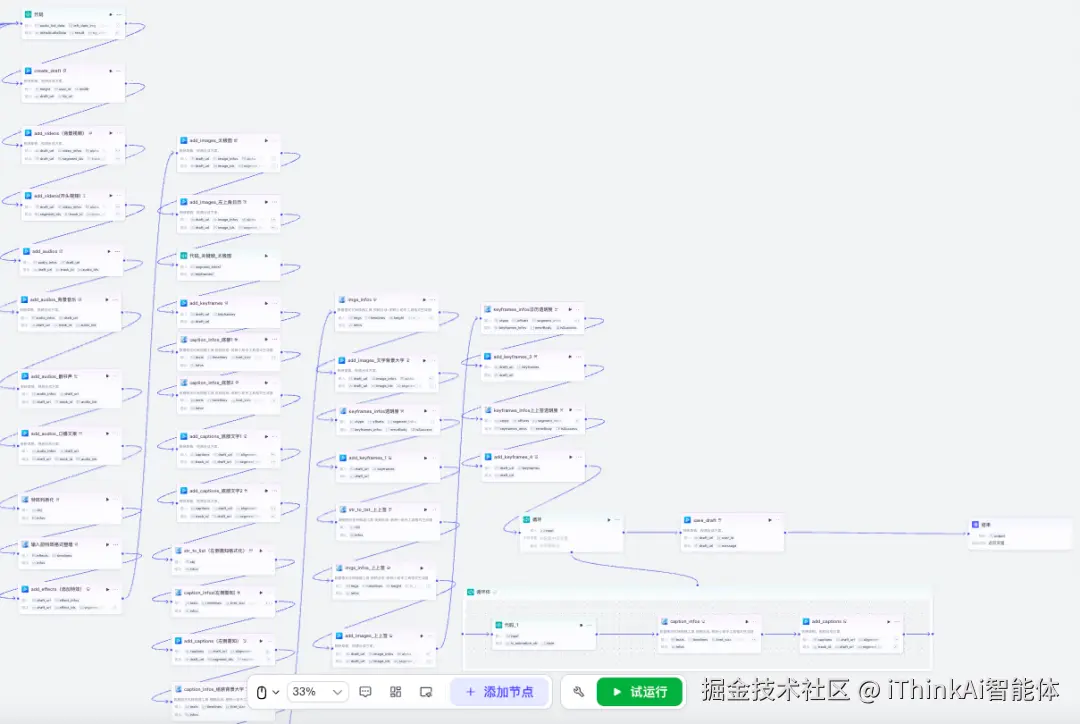Viewport: 1080px width, 724px height.
Task: Click caption_infos icon inside the loop body
Action: click(x=665, y=621)
